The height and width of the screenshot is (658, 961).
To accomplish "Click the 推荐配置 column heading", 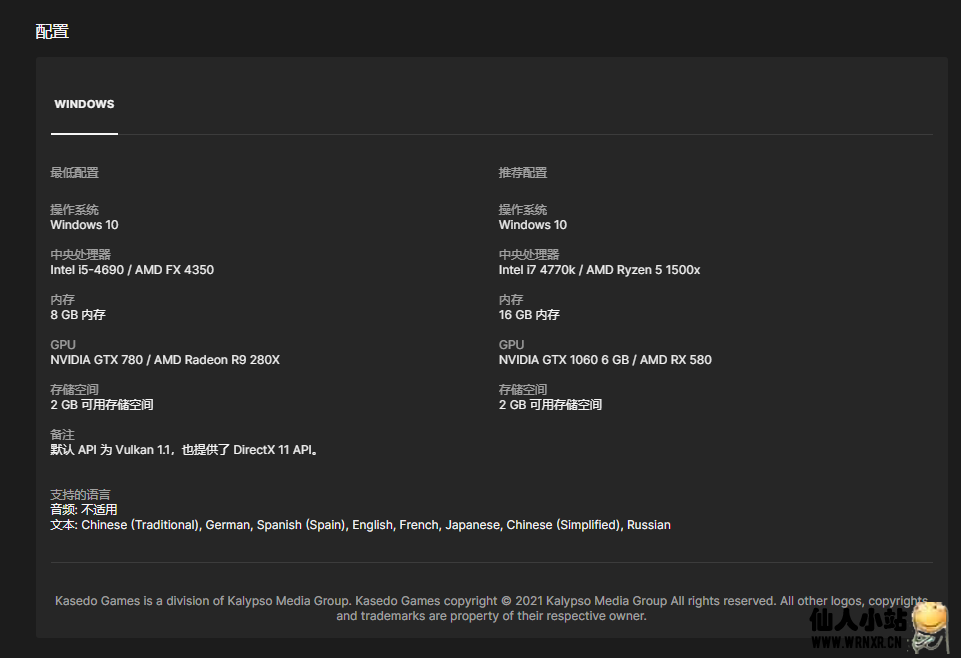I will (x=523, y=173).
